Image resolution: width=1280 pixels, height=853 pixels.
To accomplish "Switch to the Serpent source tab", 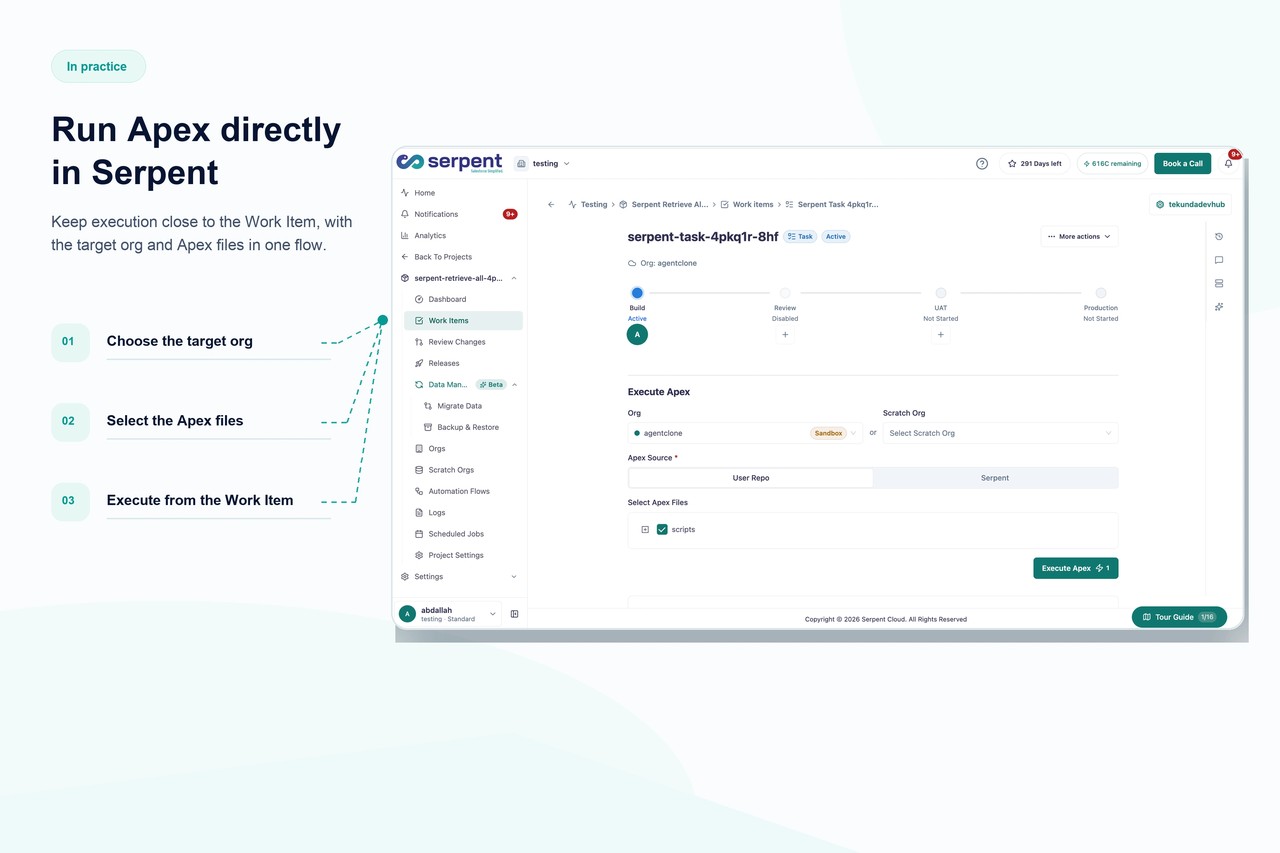I will point(995,478).
